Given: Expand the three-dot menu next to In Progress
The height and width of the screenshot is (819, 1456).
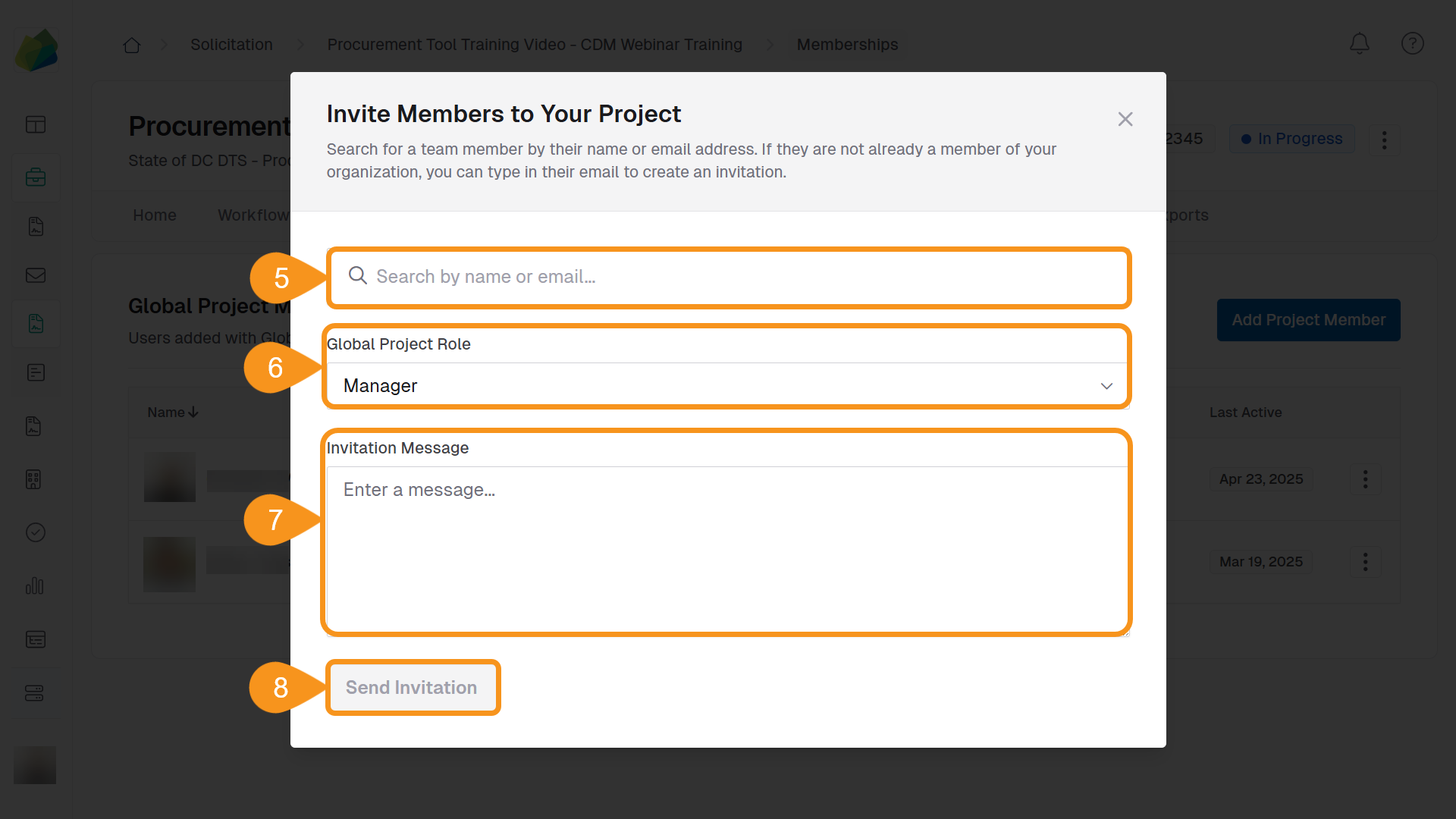Looking at the screenshot, I should coord(1384,140).
